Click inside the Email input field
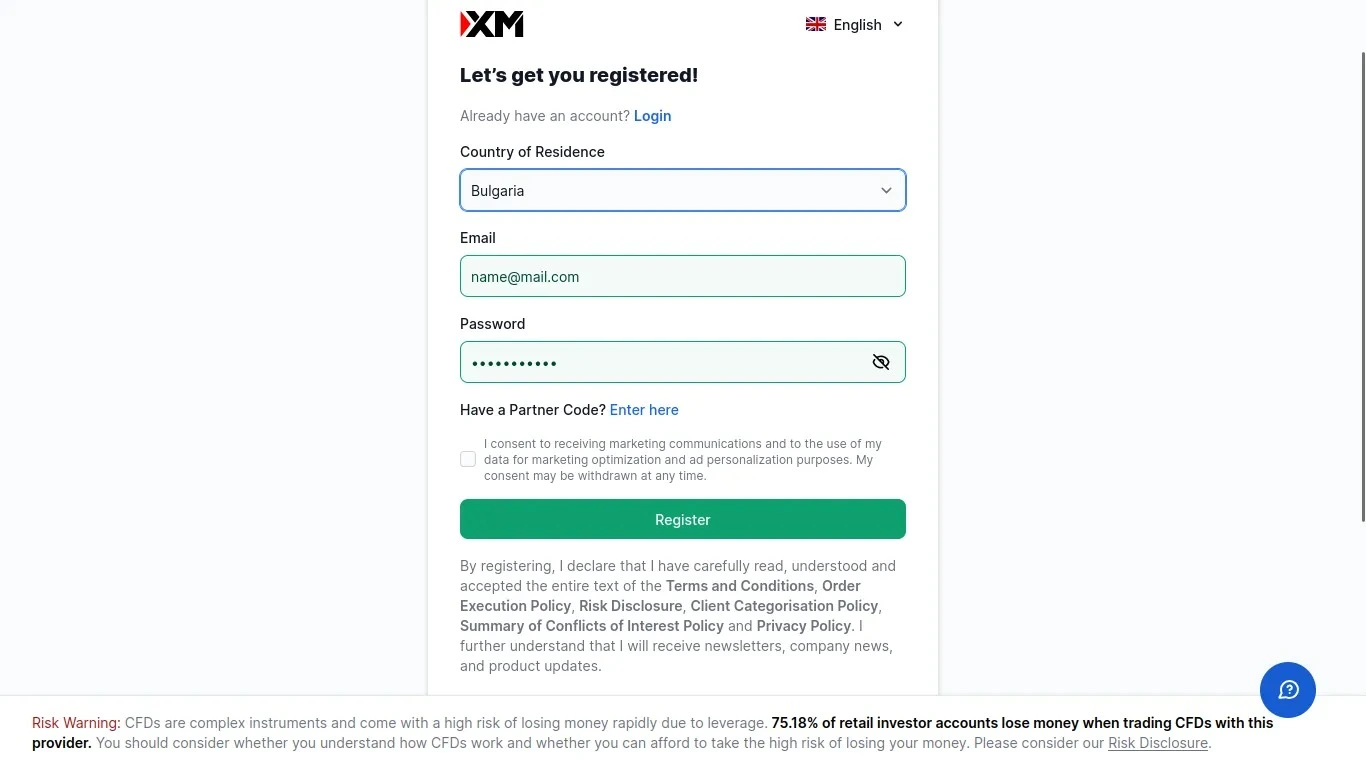This screenshot has width=1366, height=768. tap(683, 276)
